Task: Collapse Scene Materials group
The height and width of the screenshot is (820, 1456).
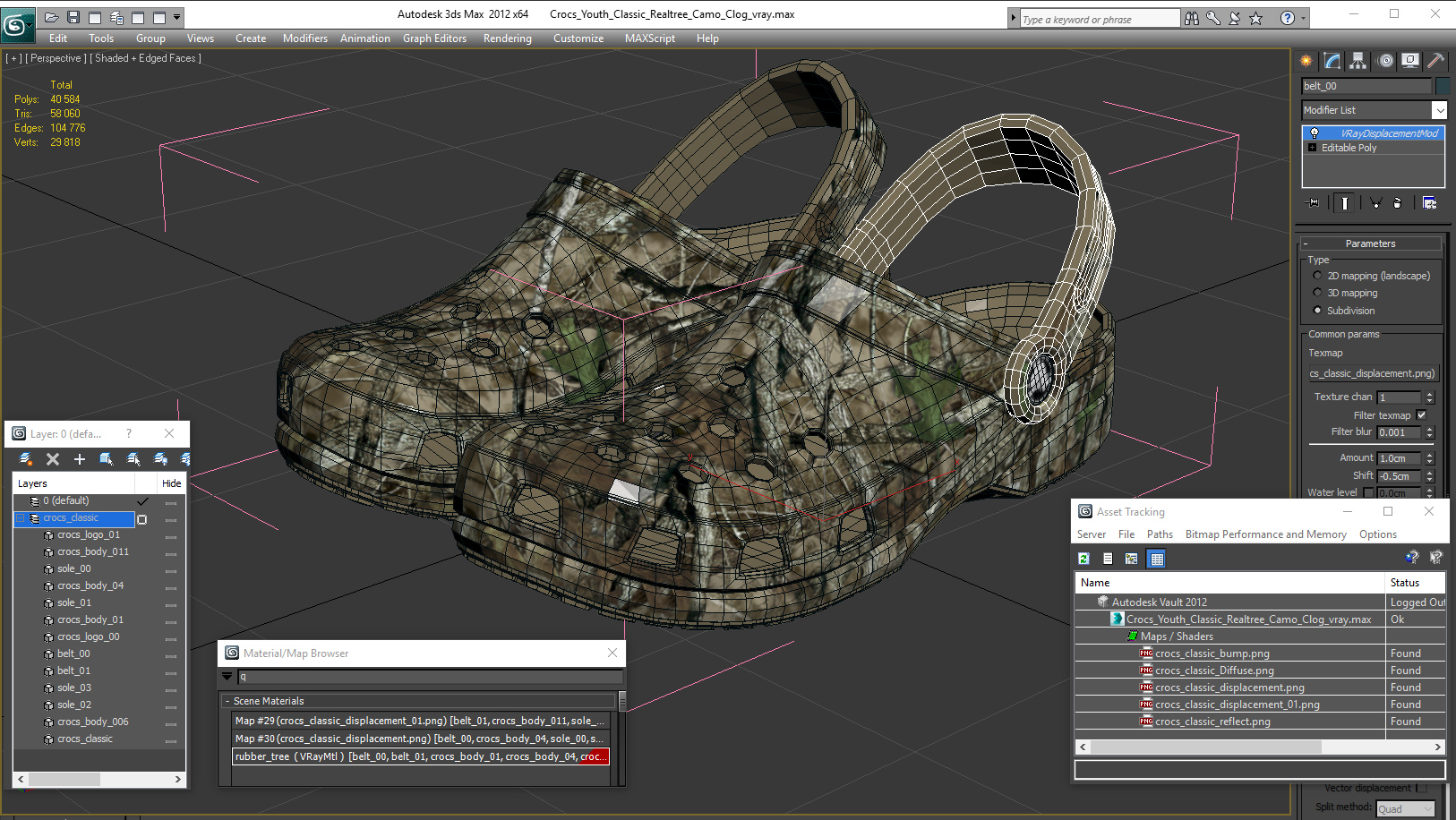Action: point(227,701)
